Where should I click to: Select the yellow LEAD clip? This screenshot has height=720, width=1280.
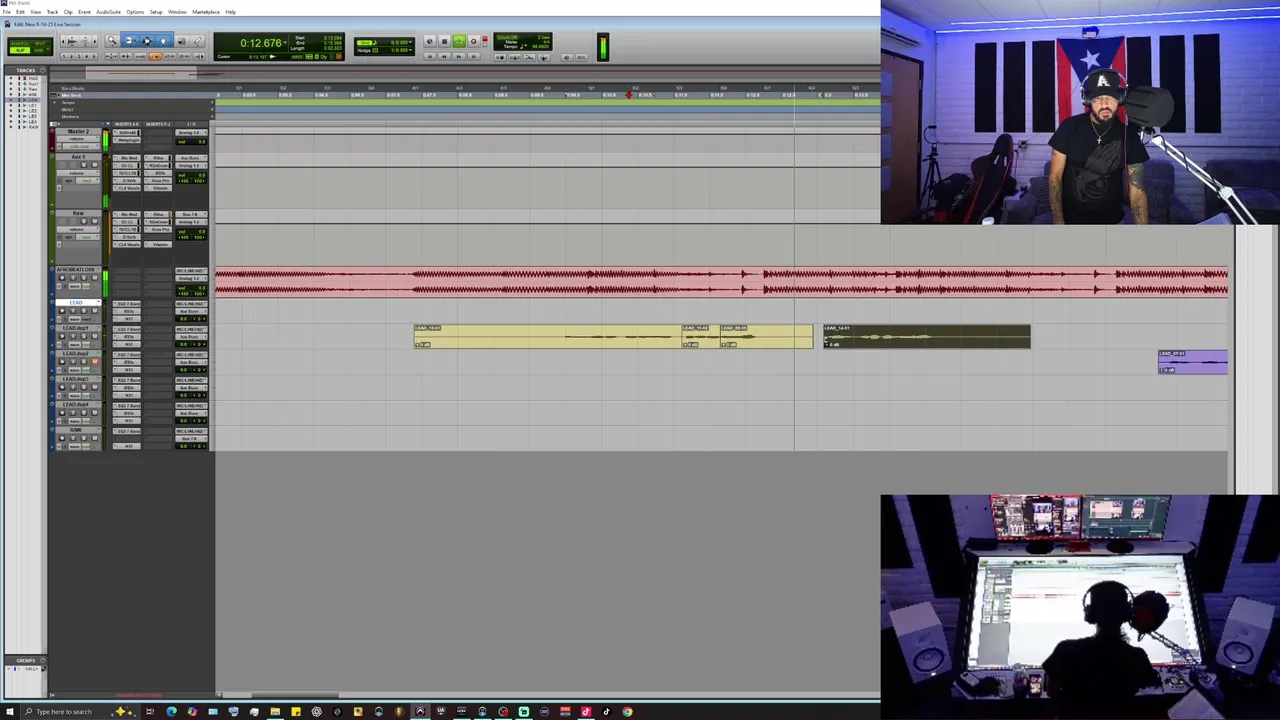(x=548, y=336)
